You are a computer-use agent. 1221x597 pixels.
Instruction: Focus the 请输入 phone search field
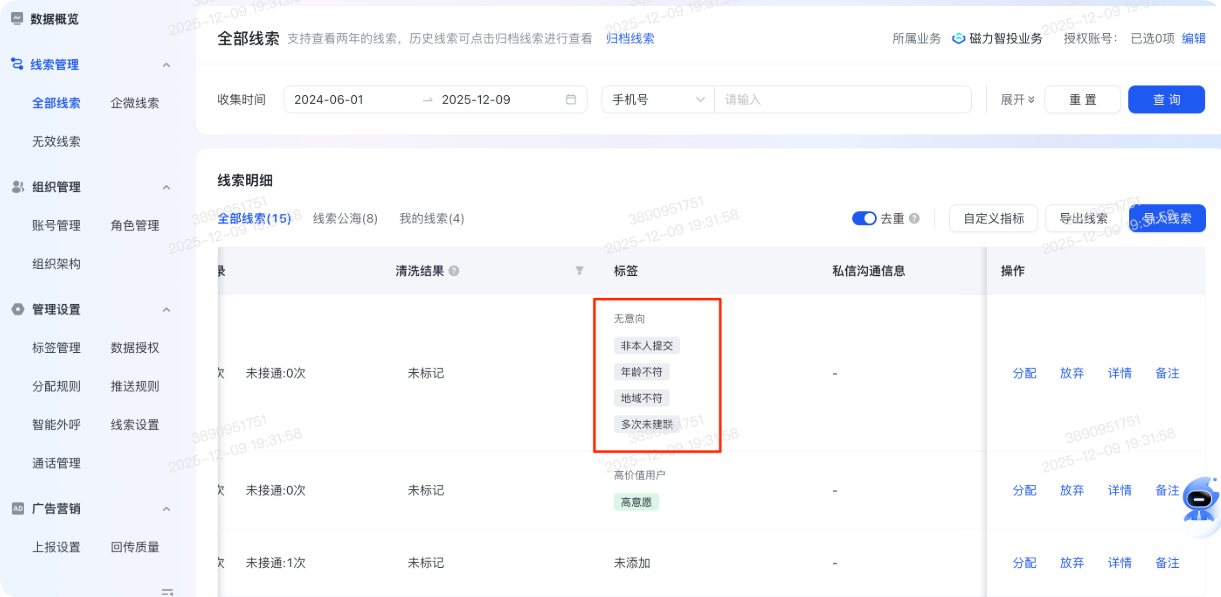coord(842,100)
